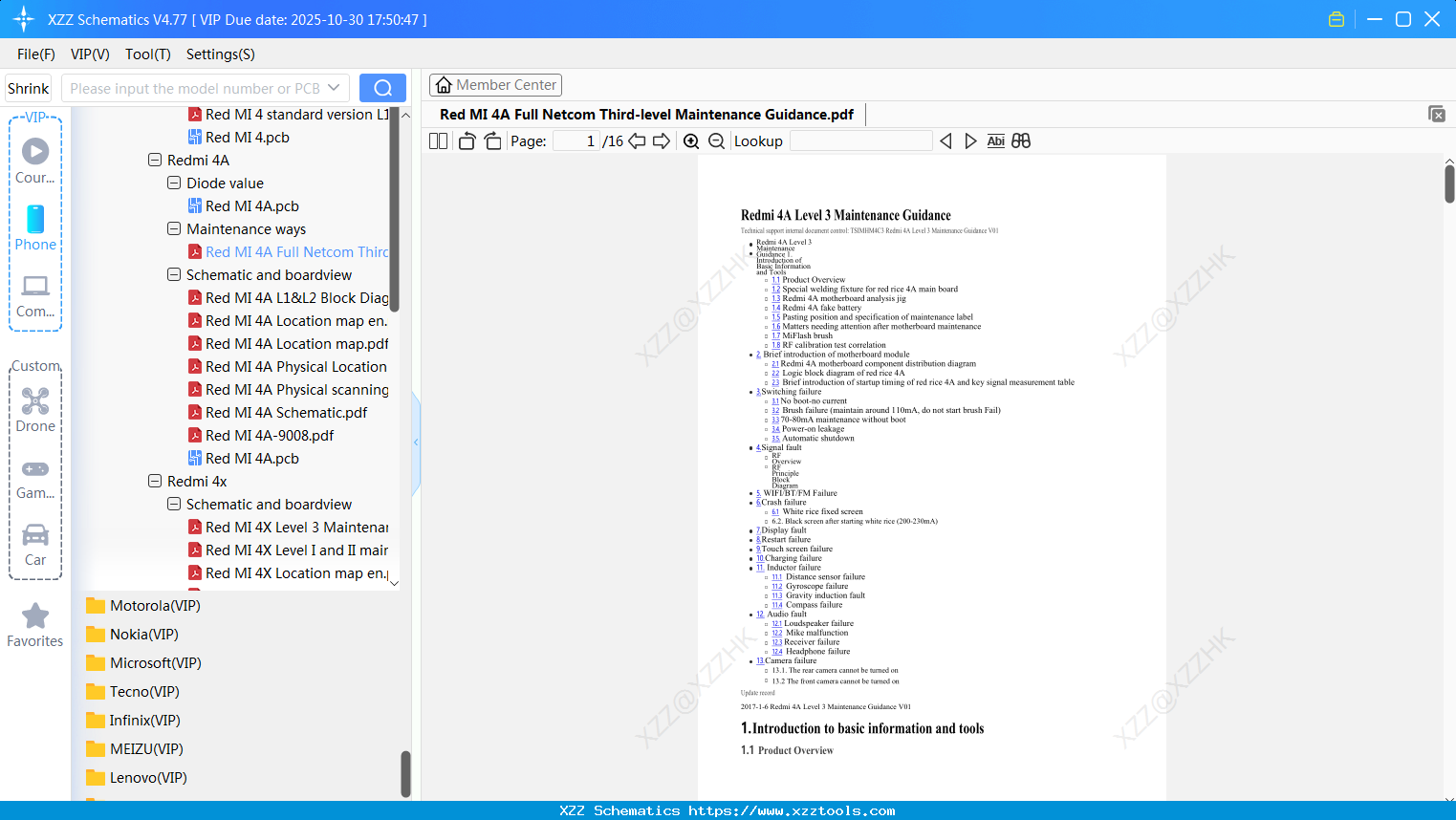Toggle two-page view in the PDF toolbar
This screenshot has width=1456, height=820.
pyautogui.click(x=438, y=141)
